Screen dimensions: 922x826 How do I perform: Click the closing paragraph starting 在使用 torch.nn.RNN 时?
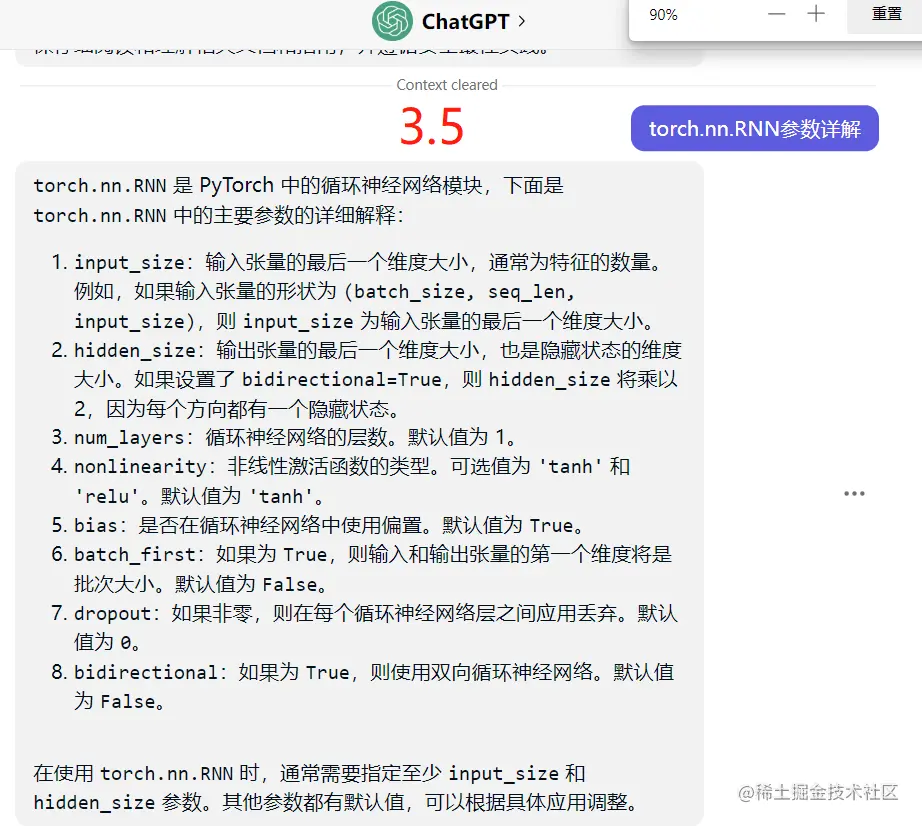point(336,787)
